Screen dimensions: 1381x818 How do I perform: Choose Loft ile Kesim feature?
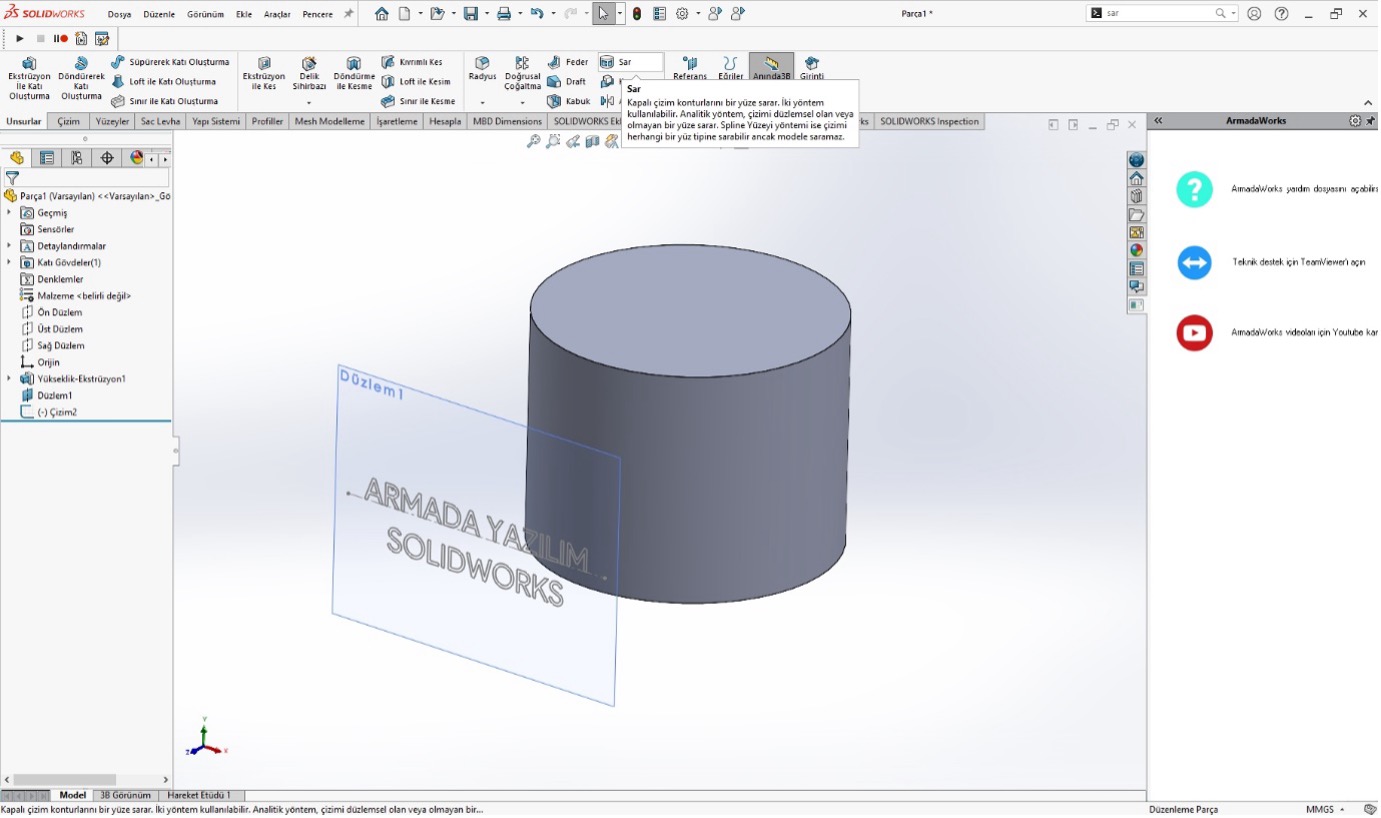point(416,82)
